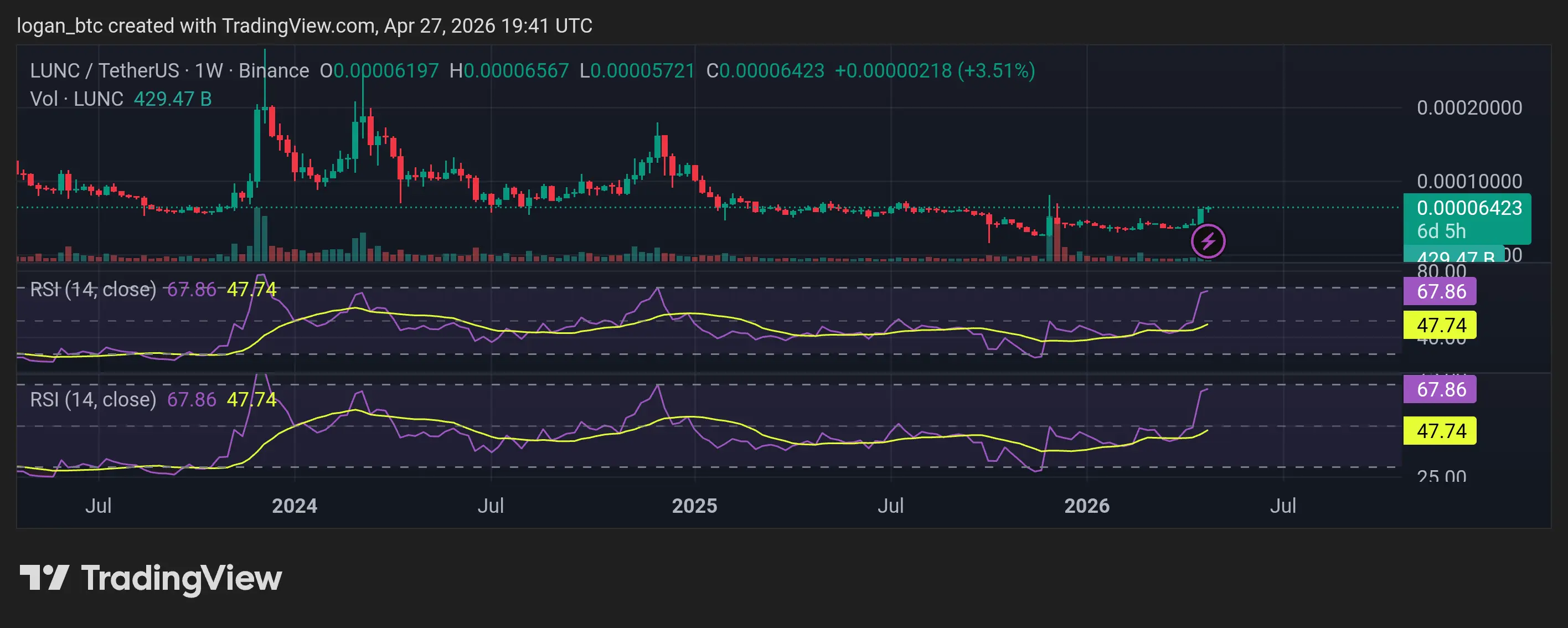
Task: Click the 2024 time axis label
Action: [295, 506]
